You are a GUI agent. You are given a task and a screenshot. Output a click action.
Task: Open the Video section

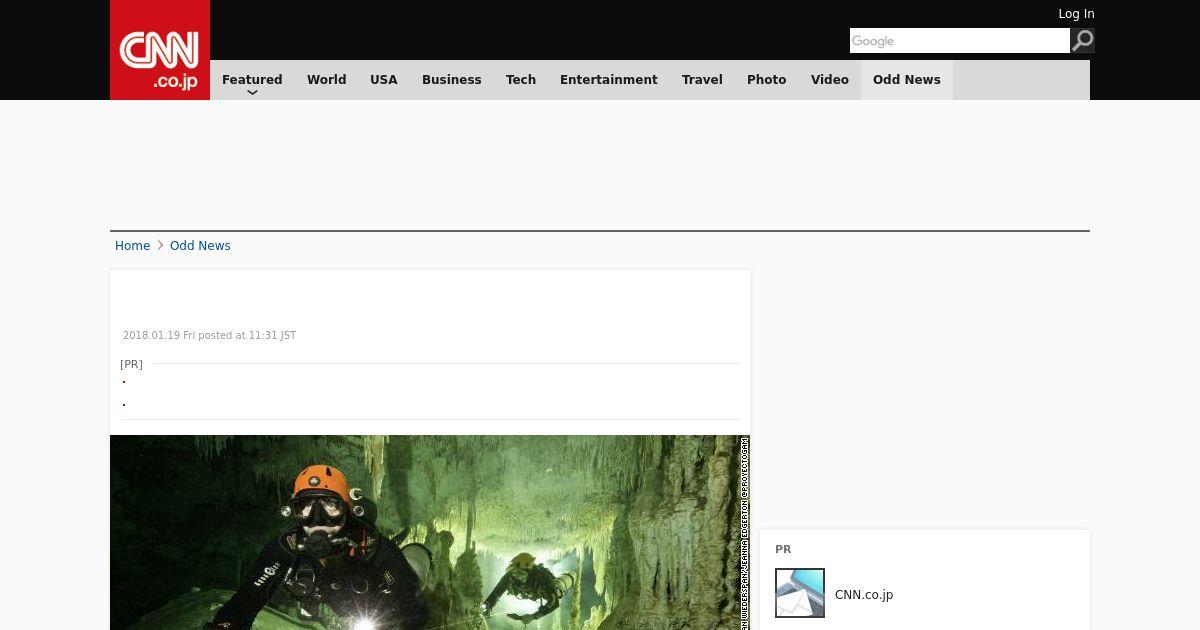click(x=830, y=80)
